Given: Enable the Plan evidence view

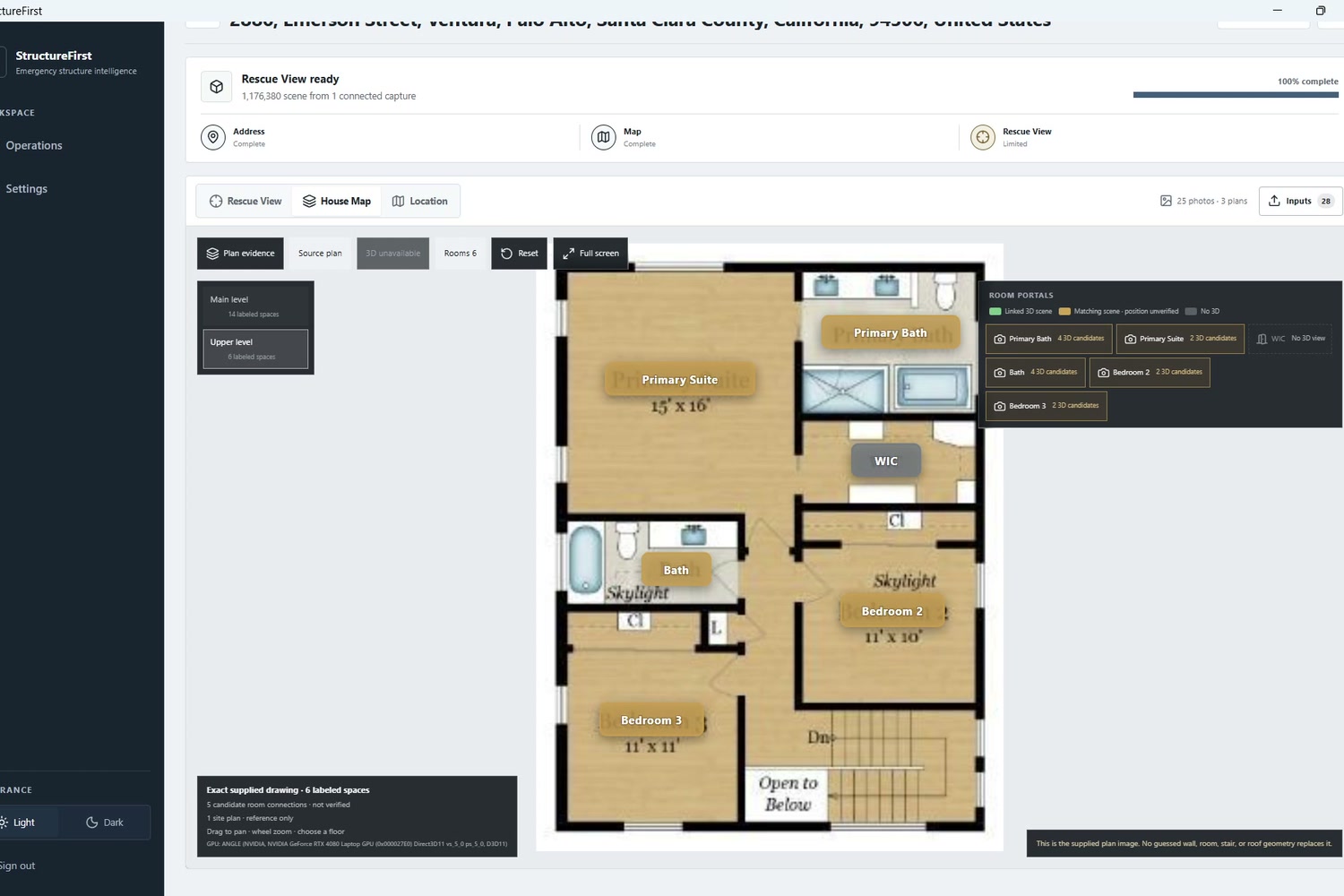Looking at the screenshot, I should click(240, 254).
